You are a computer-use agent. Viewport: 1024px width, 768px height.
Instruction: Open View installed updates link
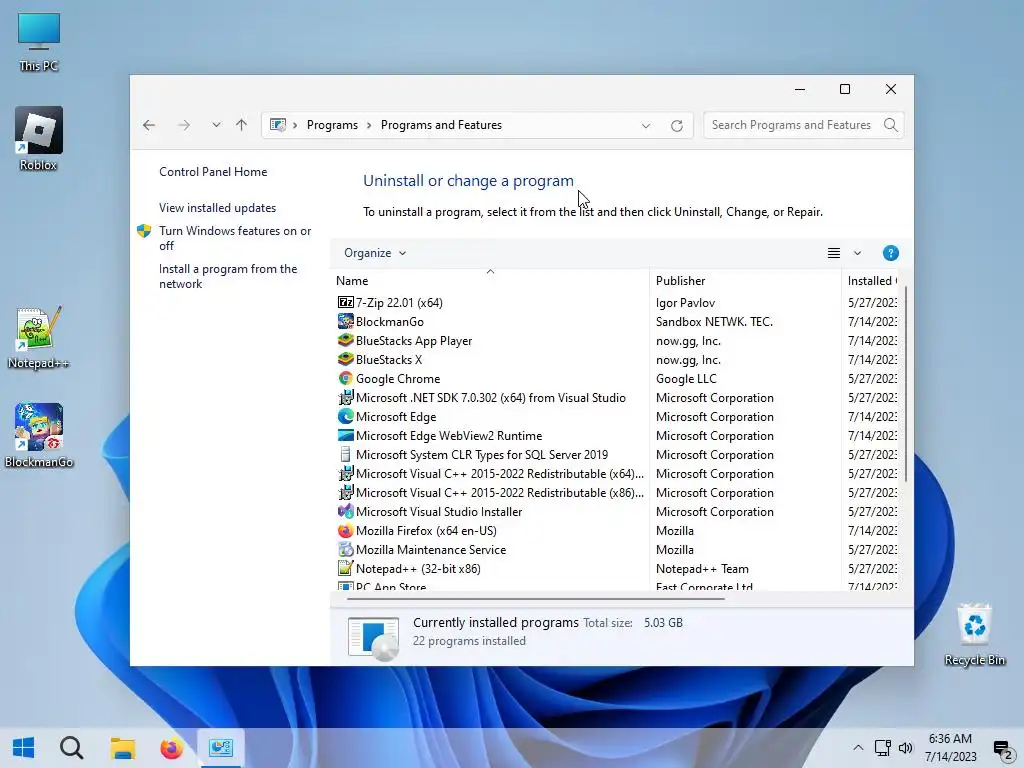coord(217,208)
